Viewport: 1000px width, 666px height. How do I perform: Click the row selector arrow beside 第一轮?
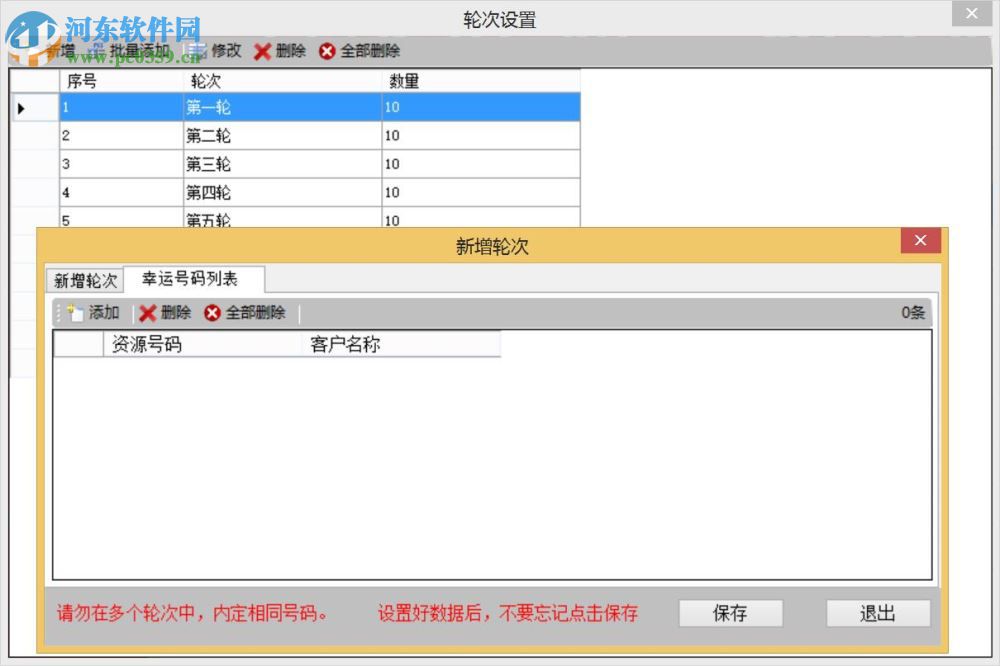click(23, 107)
